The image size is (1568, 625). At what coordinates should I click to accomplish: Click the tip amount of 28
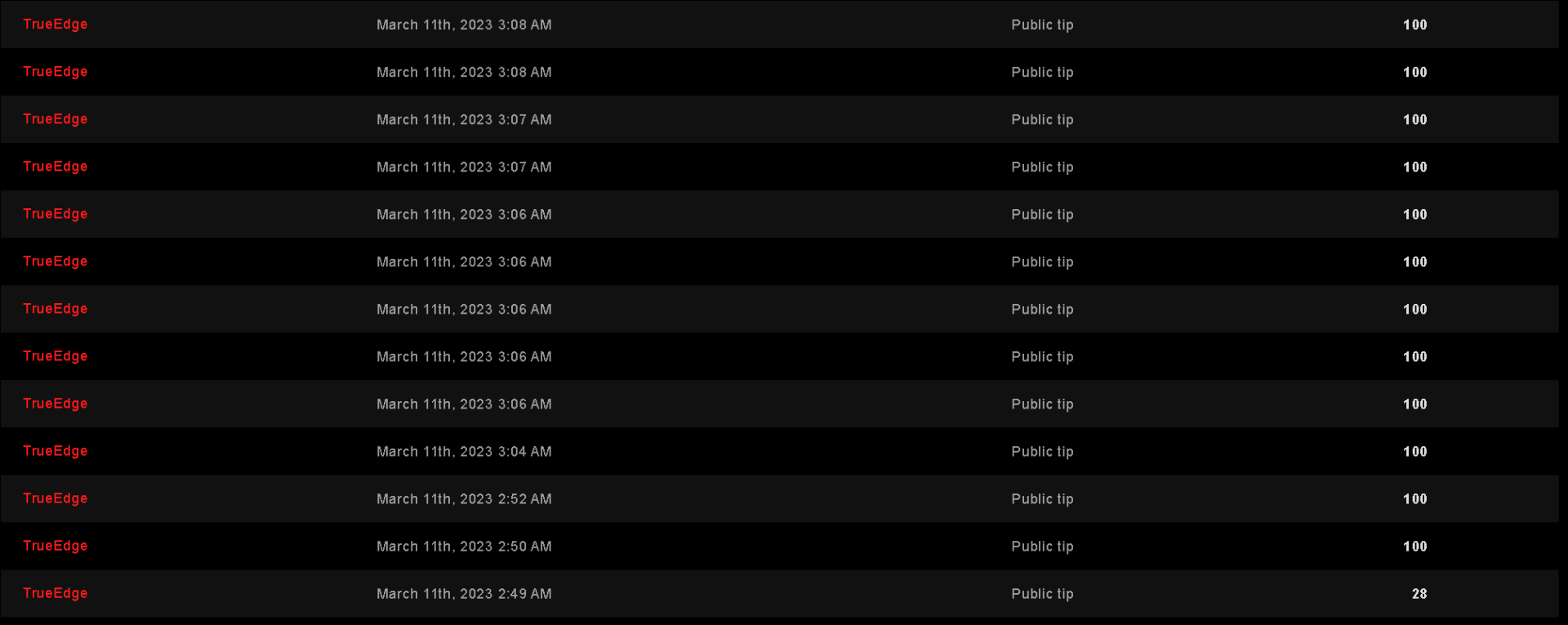[x=1419, y=594]
